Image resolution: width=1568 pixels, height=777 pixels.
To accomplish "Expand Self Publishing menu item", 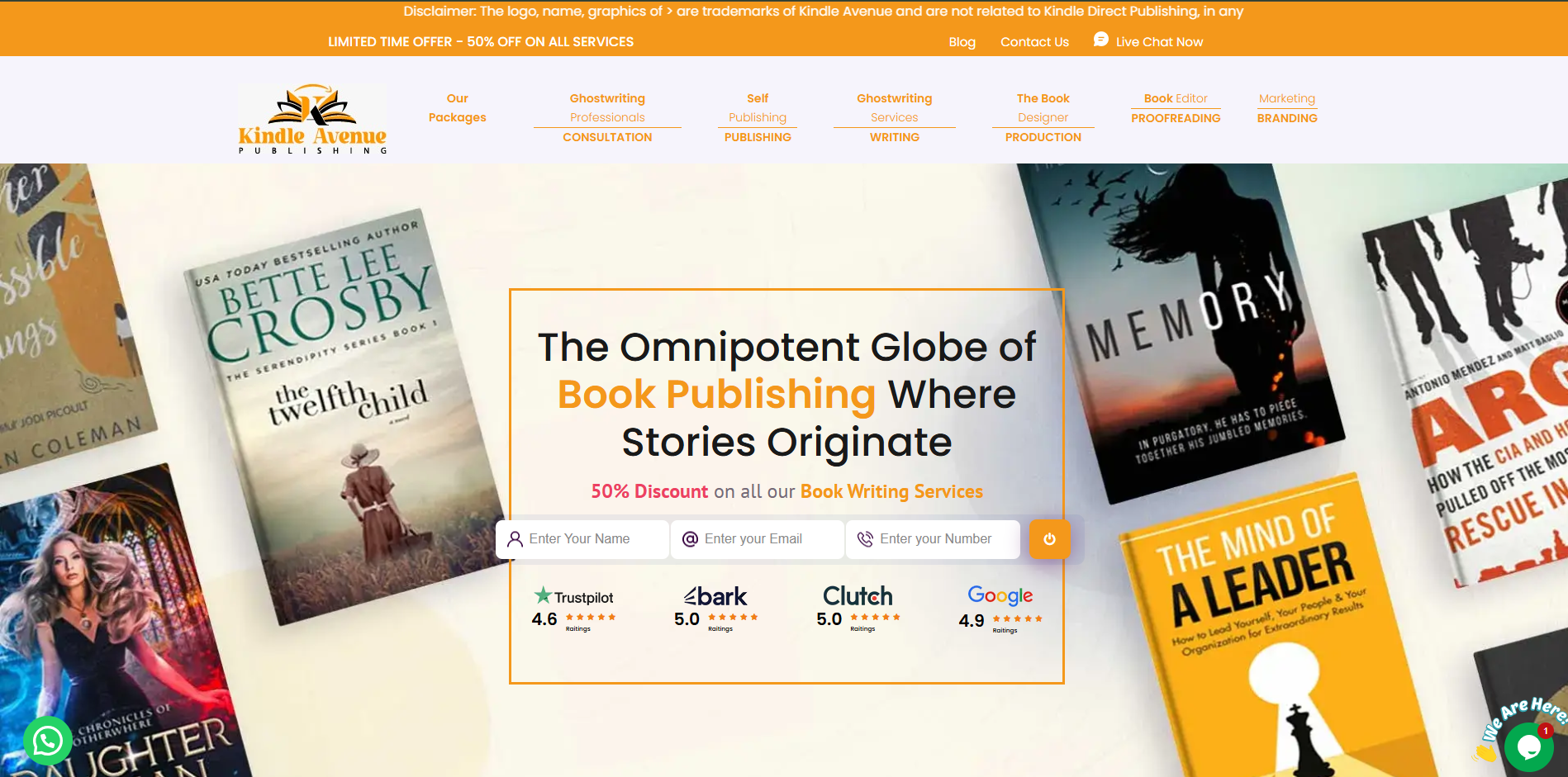I will pyautogui.click(x=758, y=117).
